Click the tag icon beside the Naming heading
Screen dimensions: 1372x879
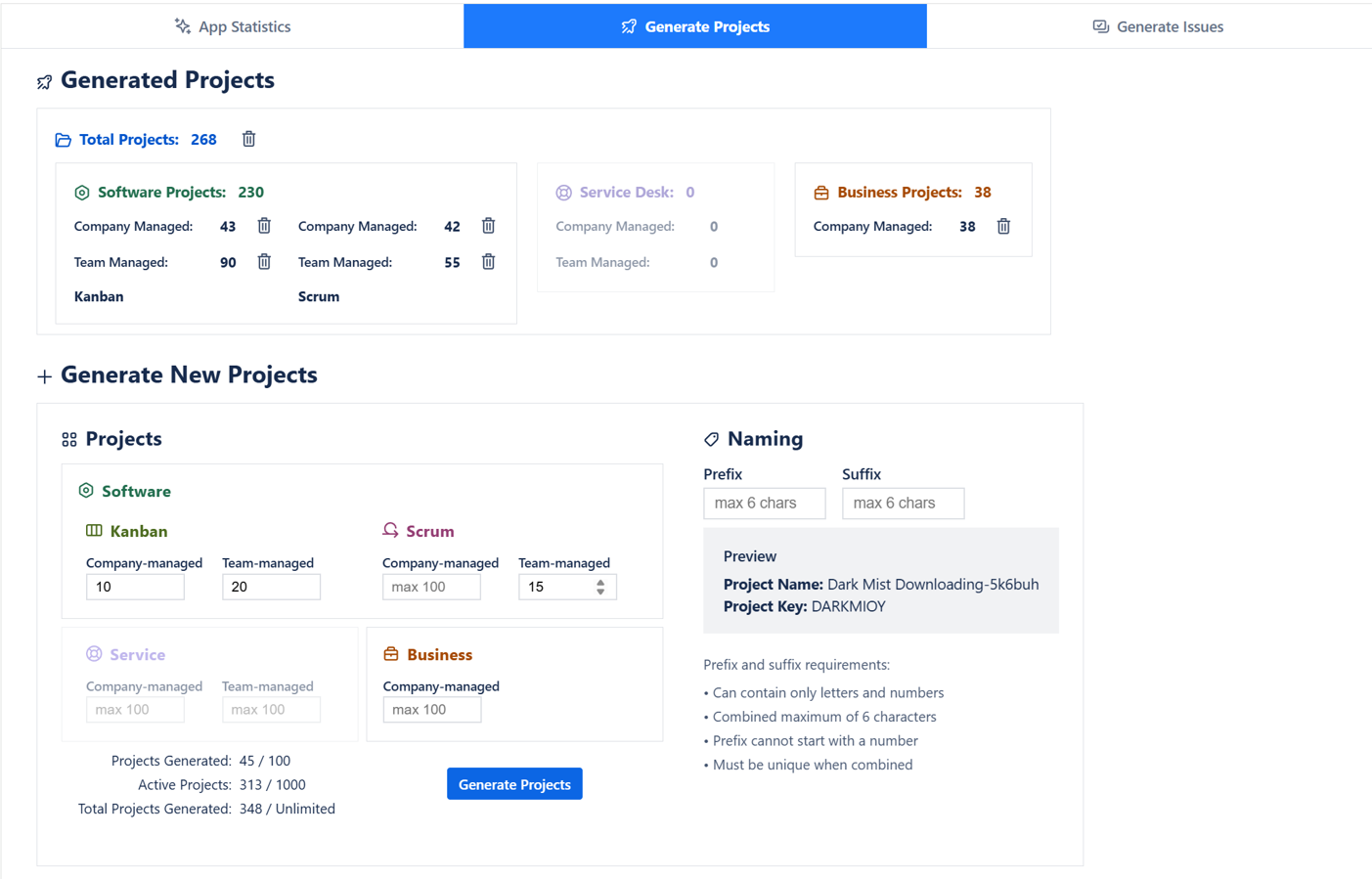click(712, 438)
